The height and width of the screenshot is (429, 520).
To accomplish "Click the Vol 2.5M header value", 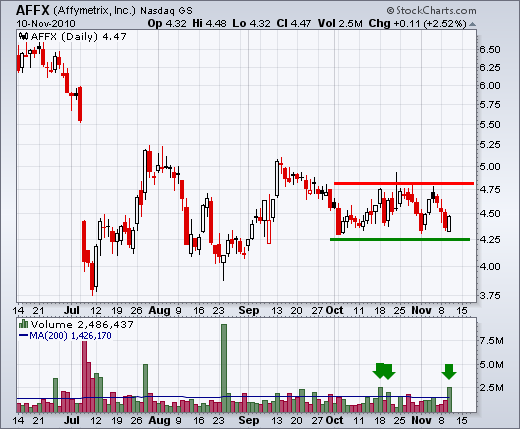I will pyautogui.click(x=340, y=23).
